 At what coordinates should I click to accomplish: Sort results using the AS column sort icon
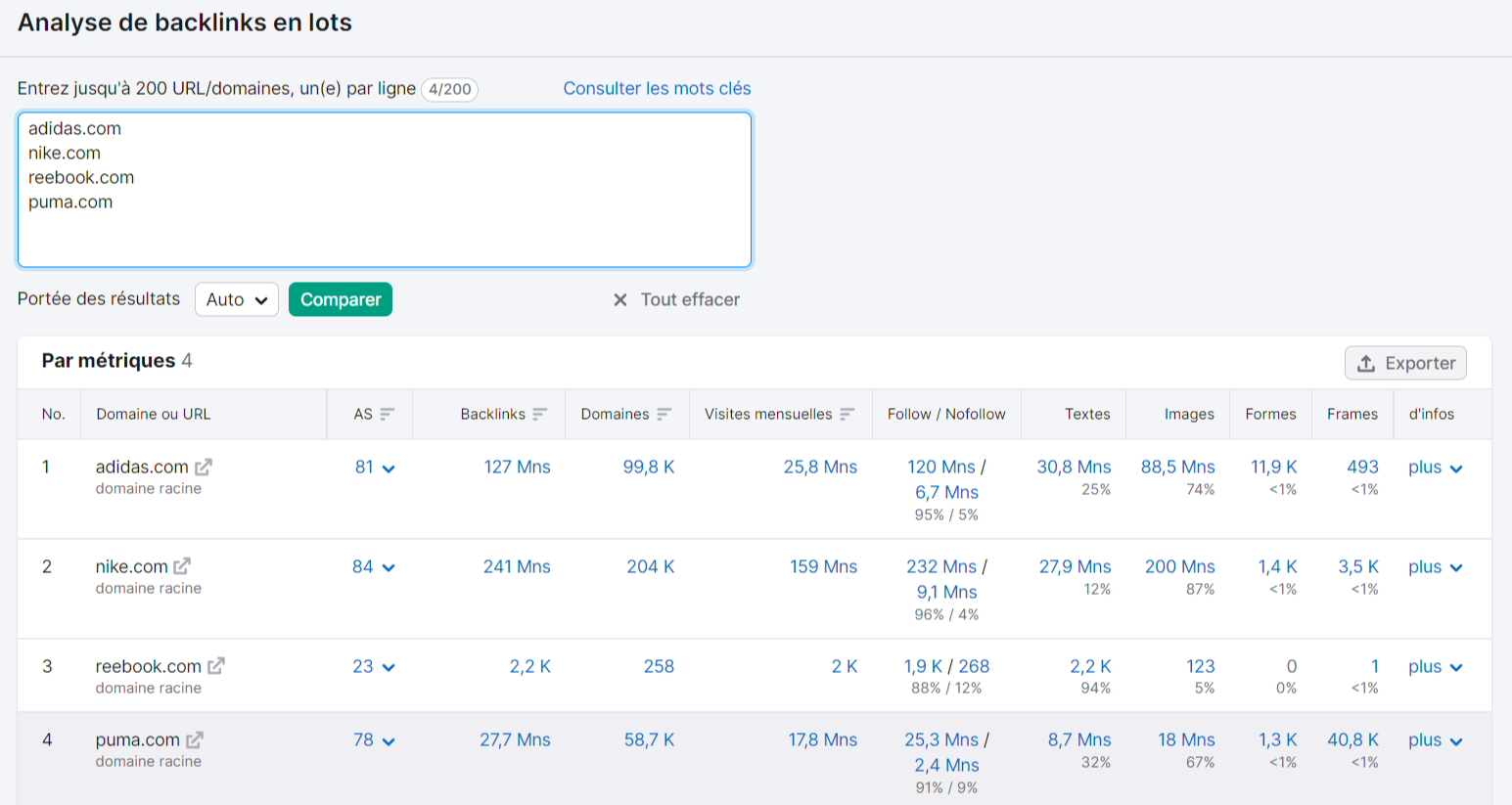click(388, 414)
